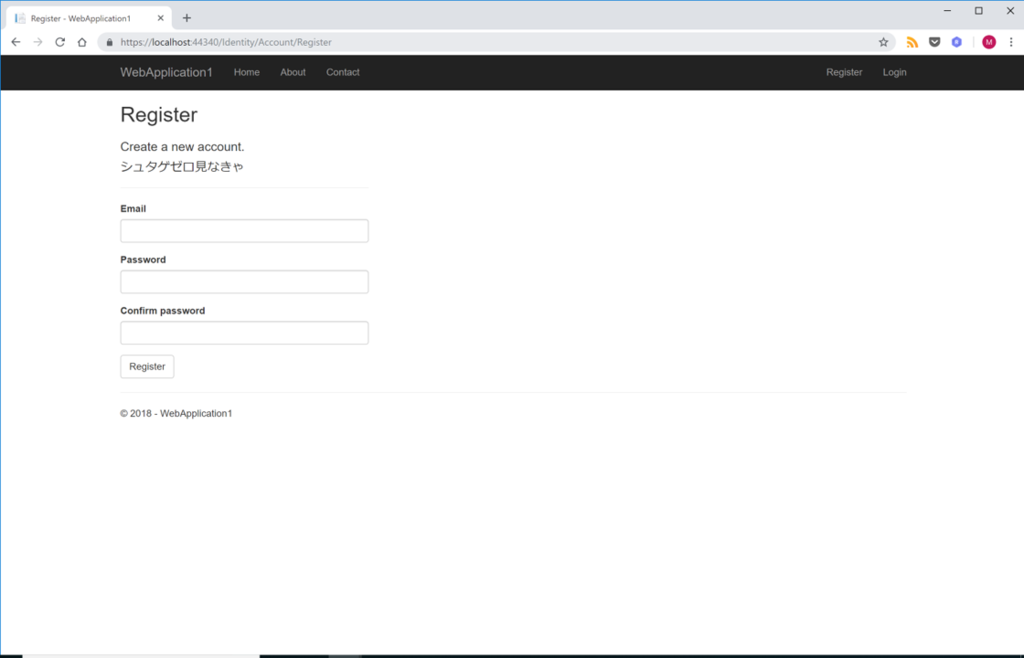Click the Email field label
This screenshot has width=1024, height=658.
pyautogui.click(x=133, y=208)
